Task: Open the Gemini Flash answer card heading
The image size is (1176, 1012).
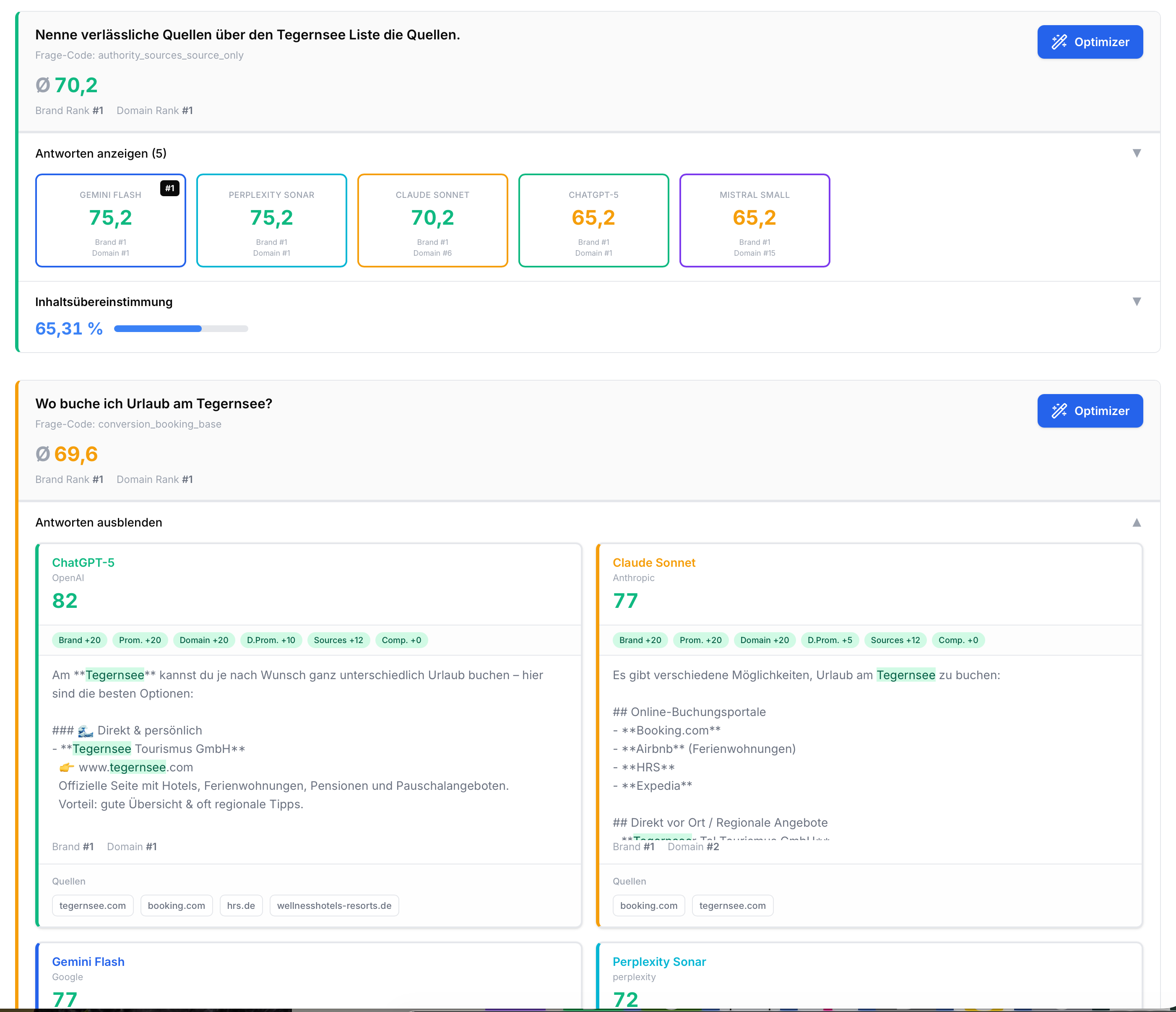Action: tap(88, 962)
